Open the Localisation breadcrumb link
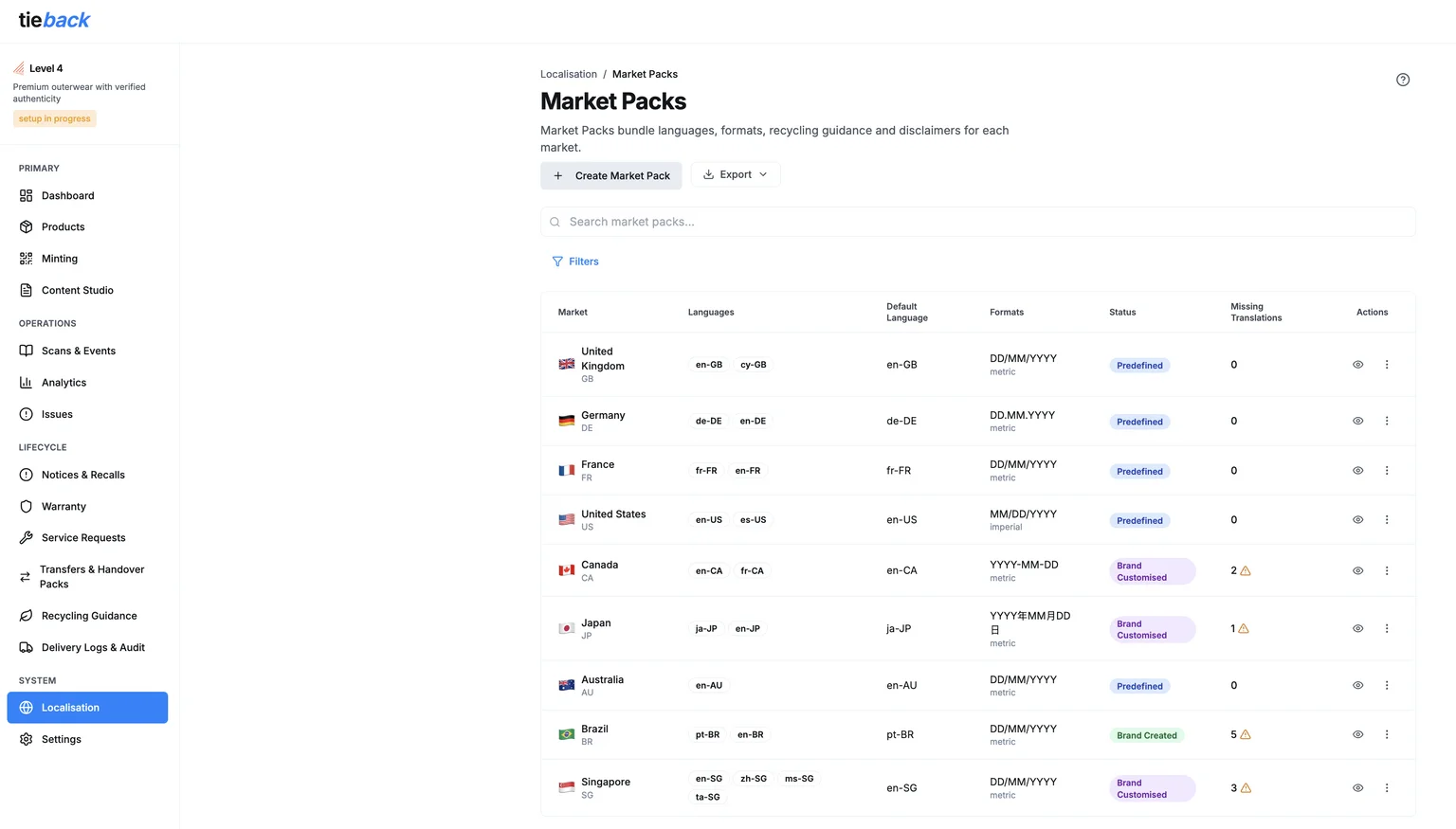1456x829 pixels. (x=568, y=74)
